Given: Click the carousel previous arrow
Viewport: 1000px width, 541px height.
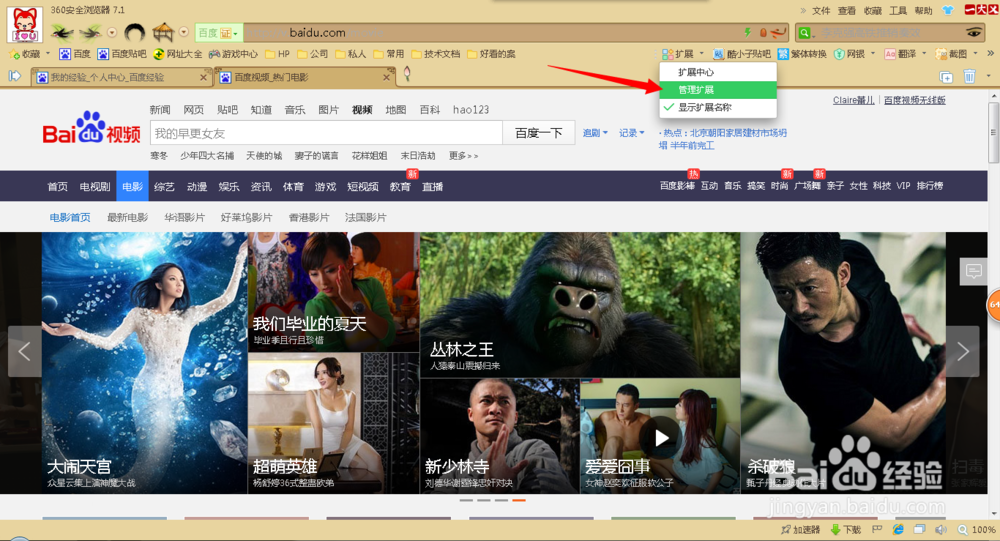Looking at the screenshot, I should point(25,352).
